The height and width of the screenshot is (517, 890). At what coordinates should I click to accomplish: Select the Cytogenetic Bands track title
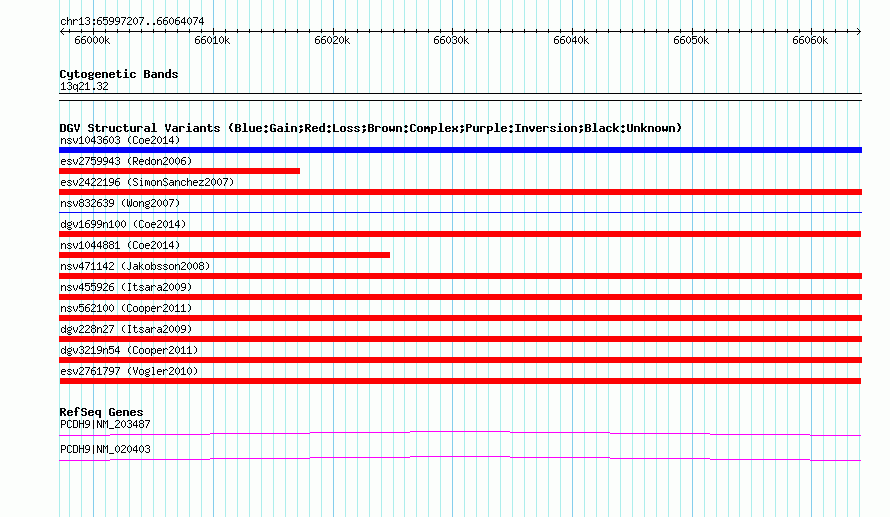[119, 74]
